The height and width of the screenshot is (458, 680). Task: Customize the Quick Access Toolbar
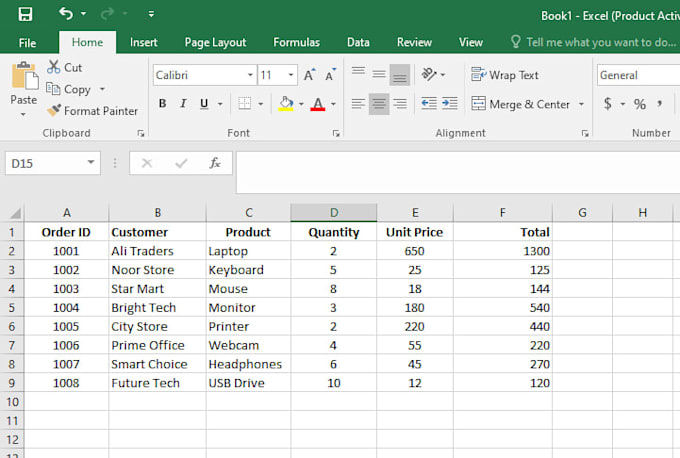coord(151,14)
